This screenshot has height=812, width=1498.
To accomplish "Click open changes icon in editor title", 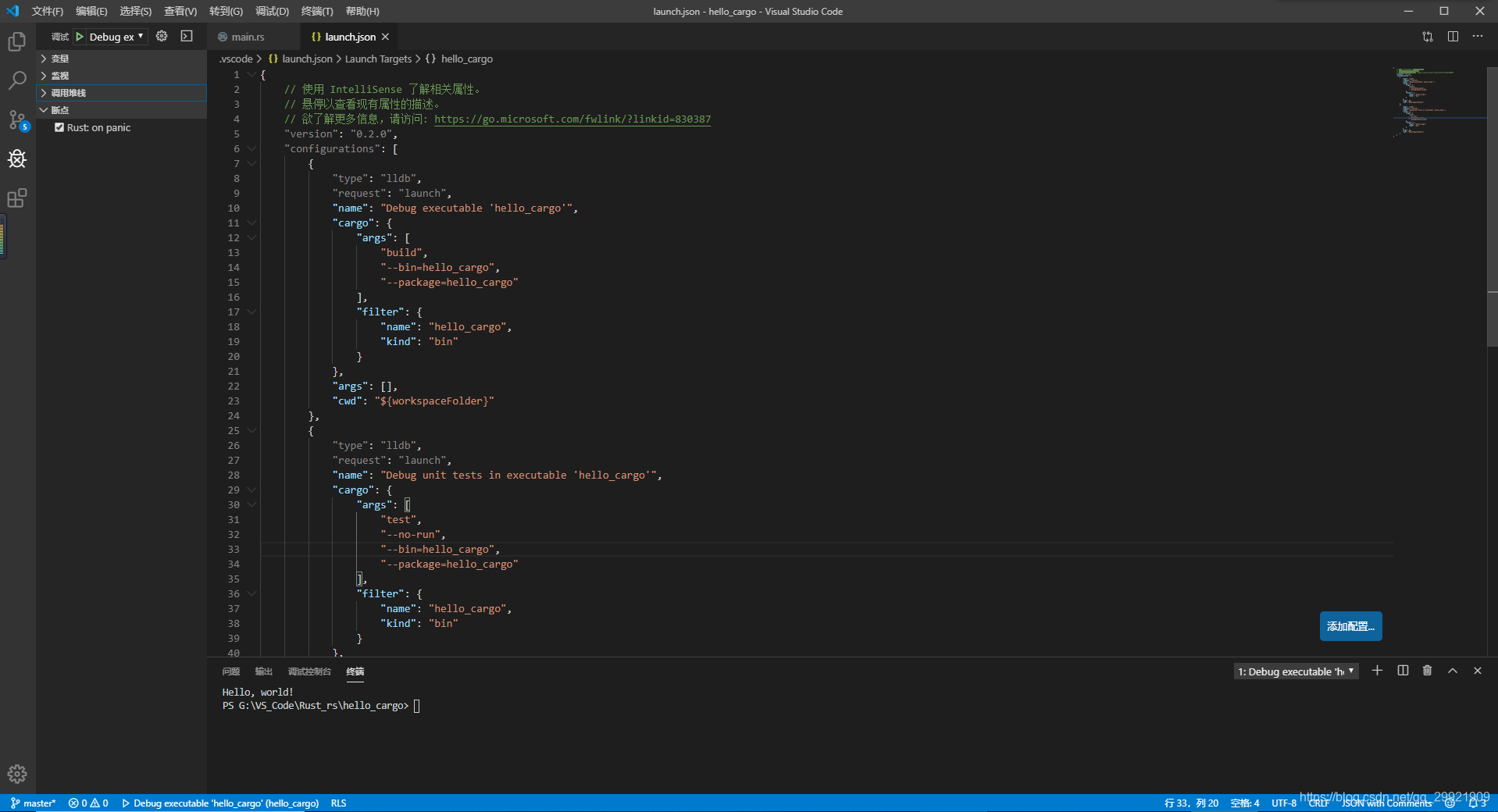I will (x=1428, y=37).
